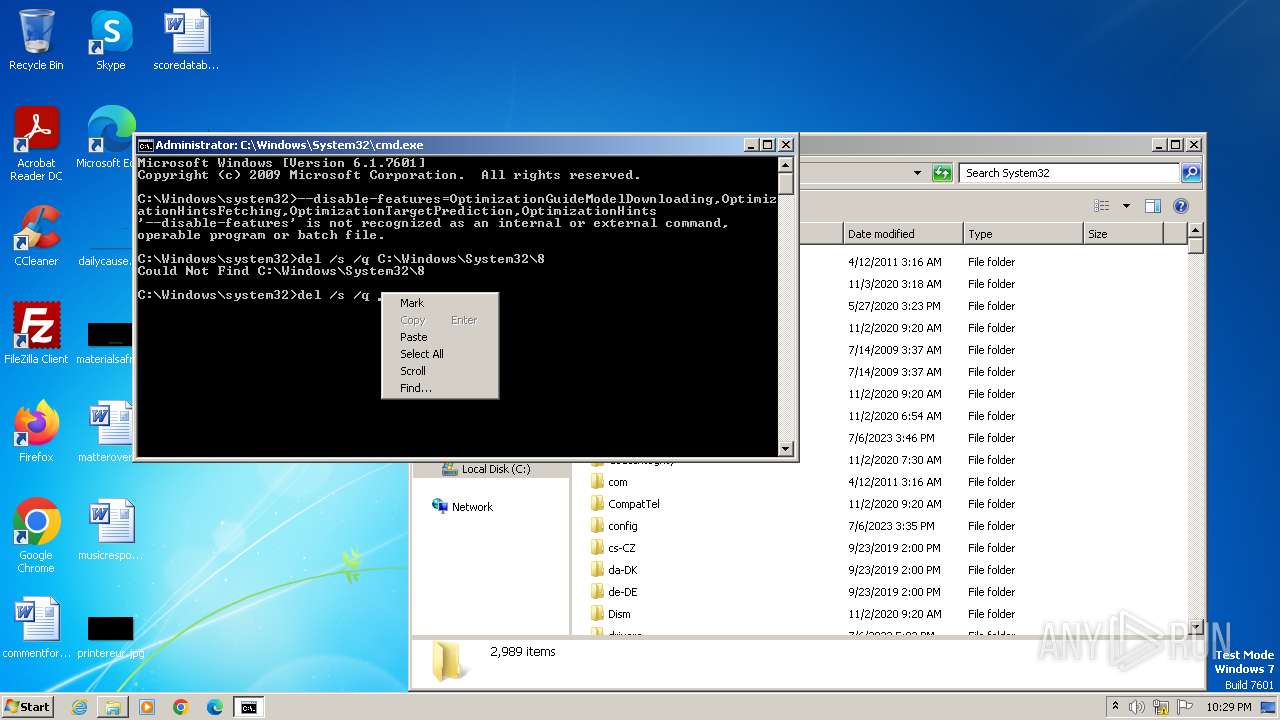This screenshot has height=720, width=1280.
Task: Switch to cmd via taskbar button
Action: [x=248, y=707]
